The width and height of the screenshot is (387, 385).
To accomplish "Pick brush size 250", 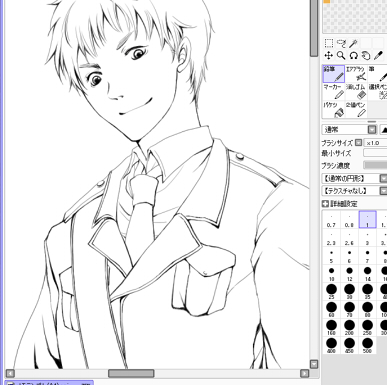I will pos(367,328).
